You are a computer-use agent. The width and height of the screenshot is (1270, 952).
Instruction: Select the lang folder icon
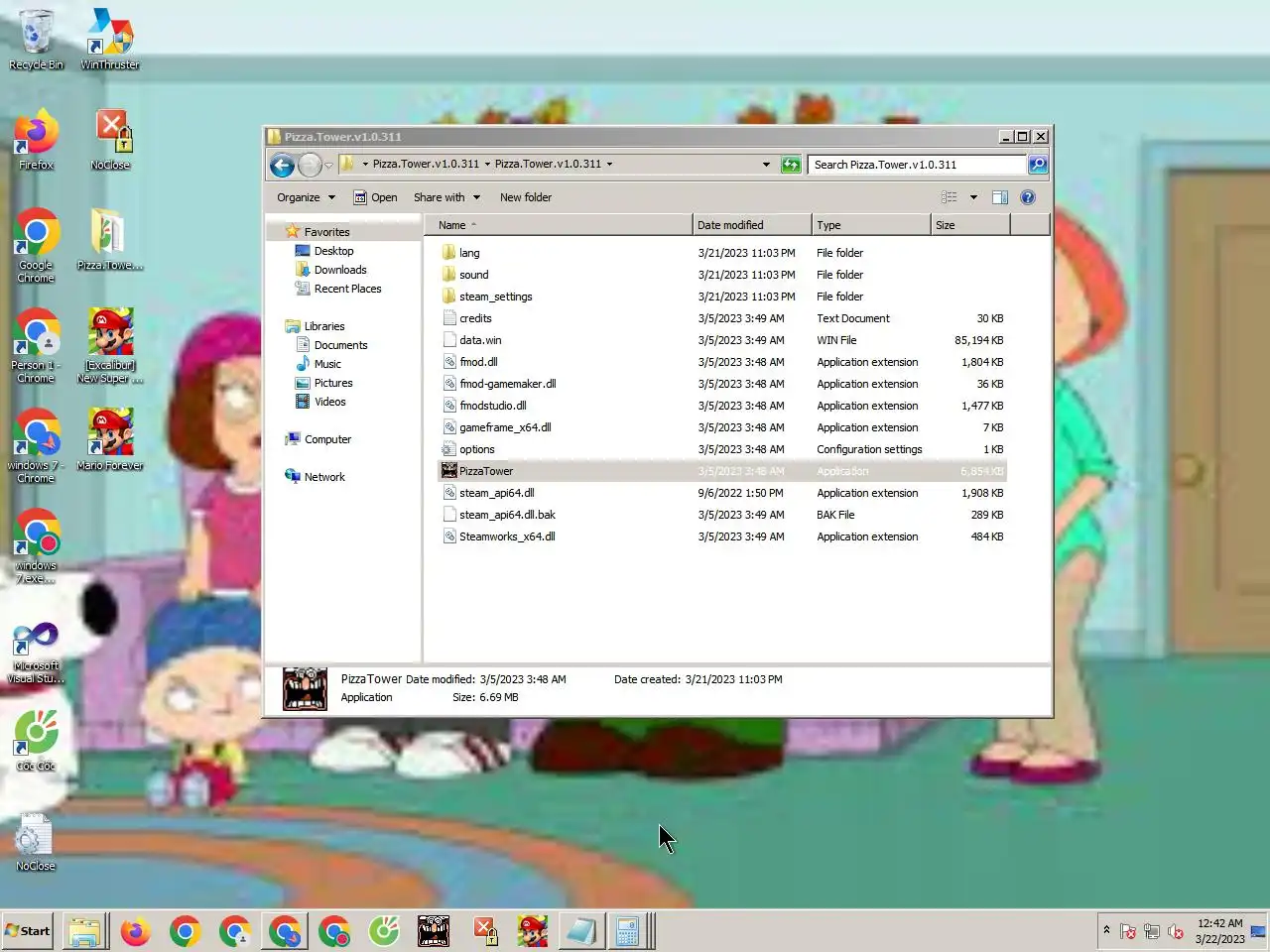pos(448,253)
